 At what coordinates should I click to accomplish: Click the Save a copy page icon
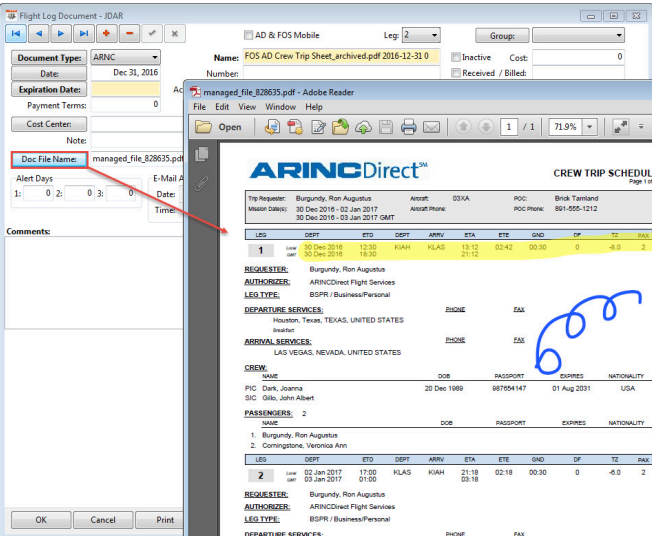[x=272, y=127]
